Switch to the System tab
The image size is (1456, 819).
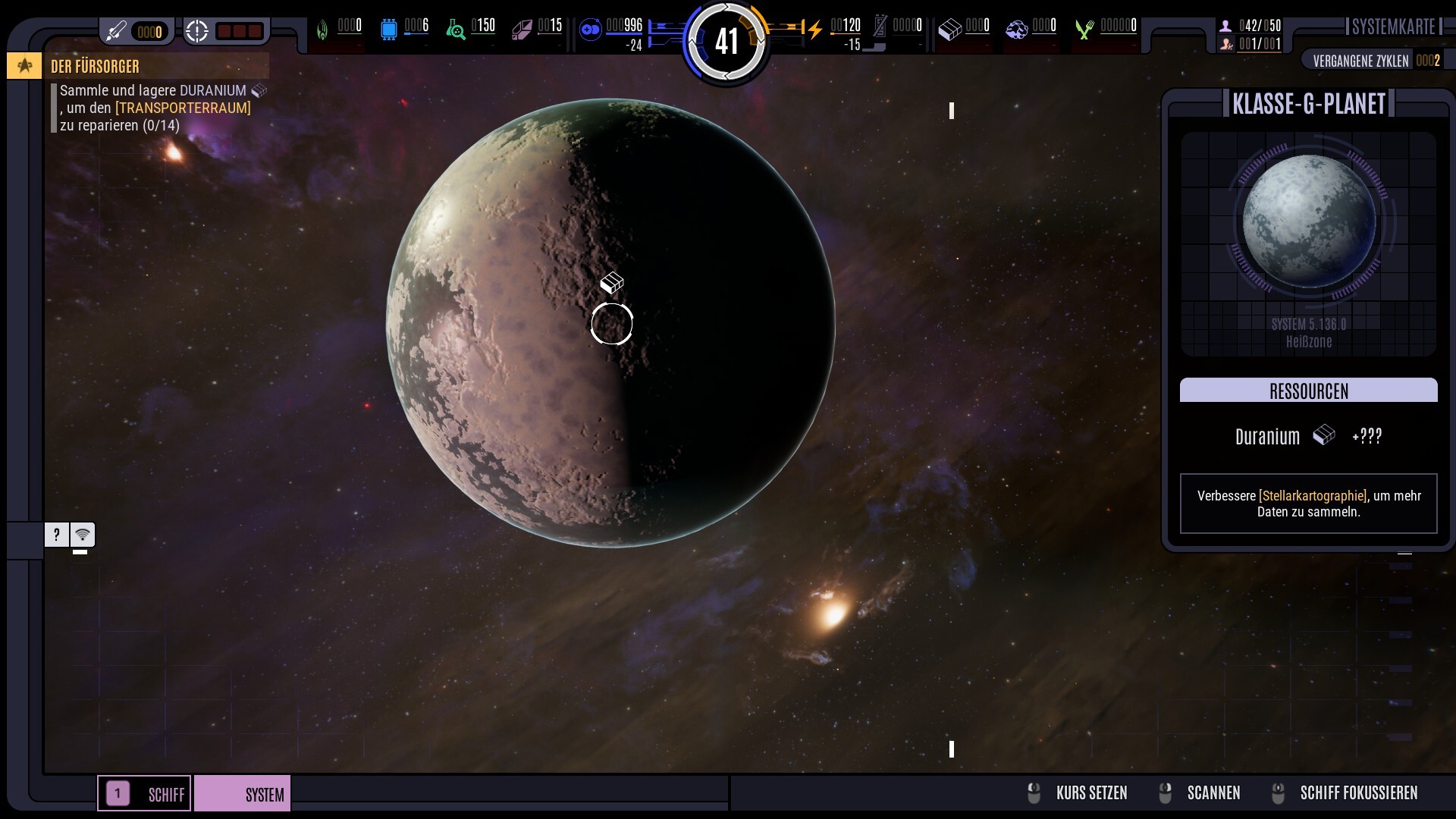(x=243, y=794)
